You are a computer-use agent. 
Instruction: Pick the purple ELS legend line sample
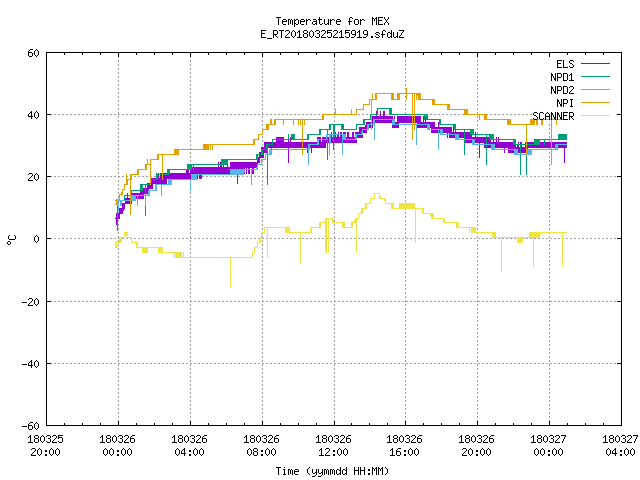595,64
